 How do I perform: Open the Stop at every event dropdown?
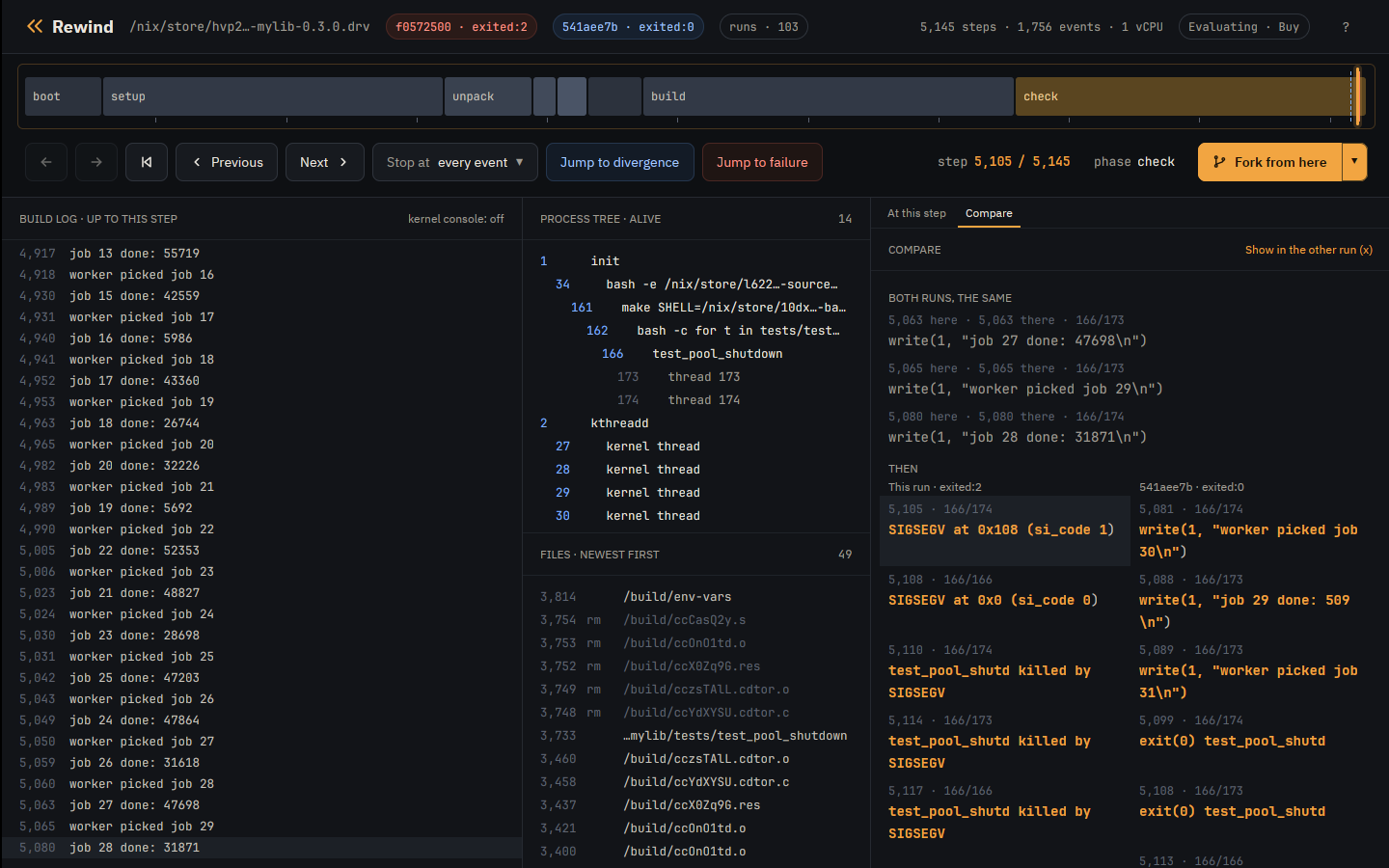pos(455,162)
